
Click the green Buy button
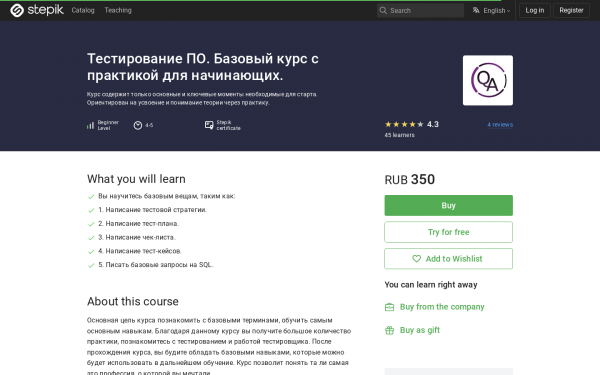[448, 205]
